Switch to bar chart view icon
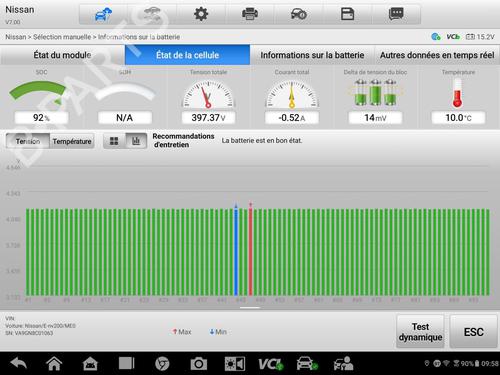This screenshot has width=500, height=375. pos(136,141)
